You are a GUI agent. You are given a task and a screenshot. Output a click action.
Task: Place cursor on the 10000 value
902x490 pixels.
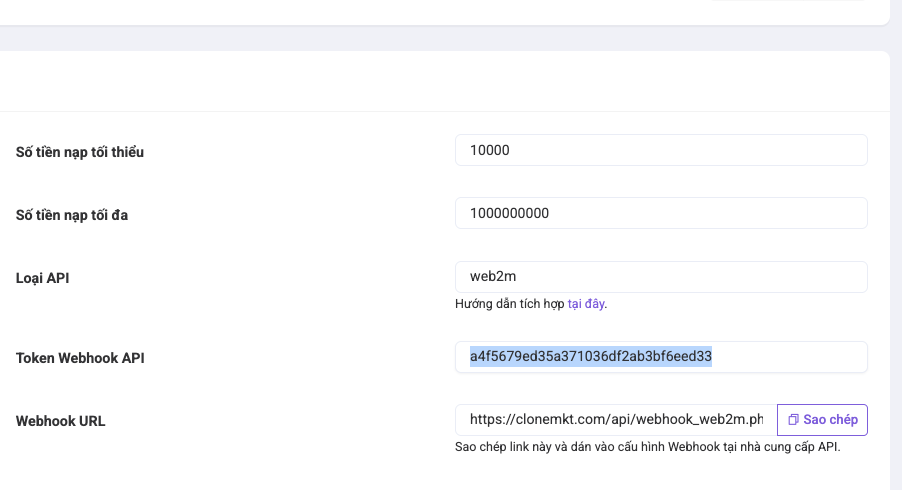click(490, 150)
